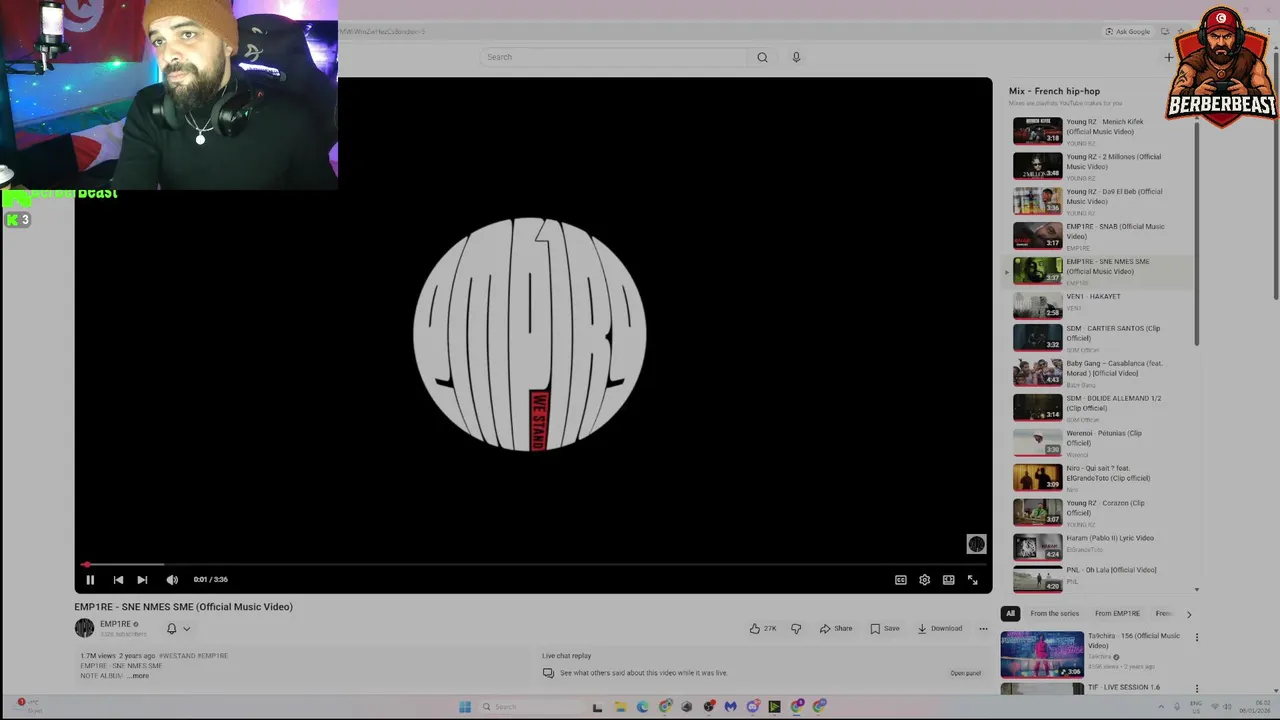Click the chat bubble icon in Live chat replay
Viewport: 1280px width, 720px height.
[548, 673]
